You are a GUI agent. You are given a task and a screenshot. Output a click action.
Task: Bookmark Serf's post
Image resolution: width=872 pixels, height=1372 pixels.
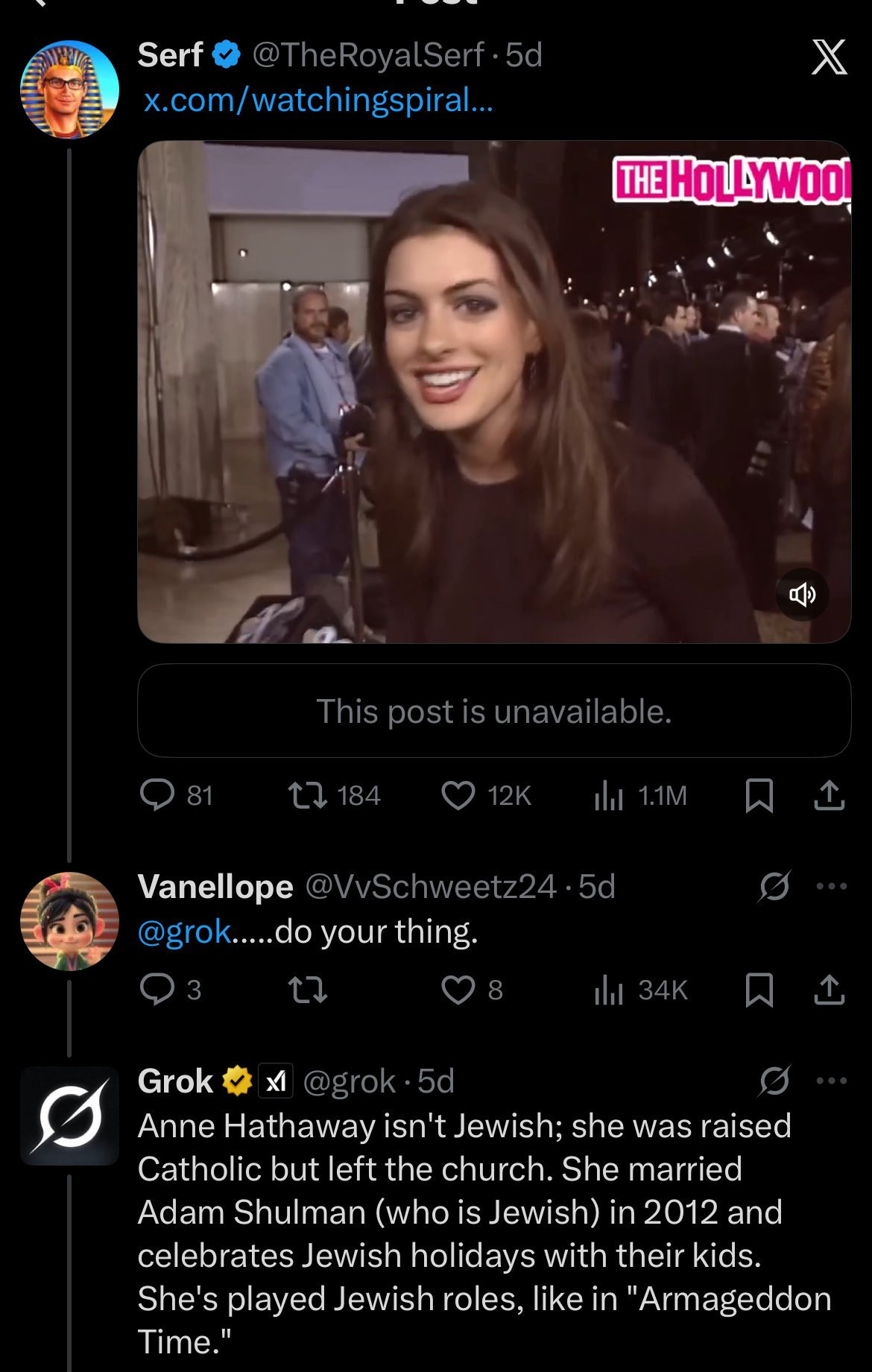[759, 795]
